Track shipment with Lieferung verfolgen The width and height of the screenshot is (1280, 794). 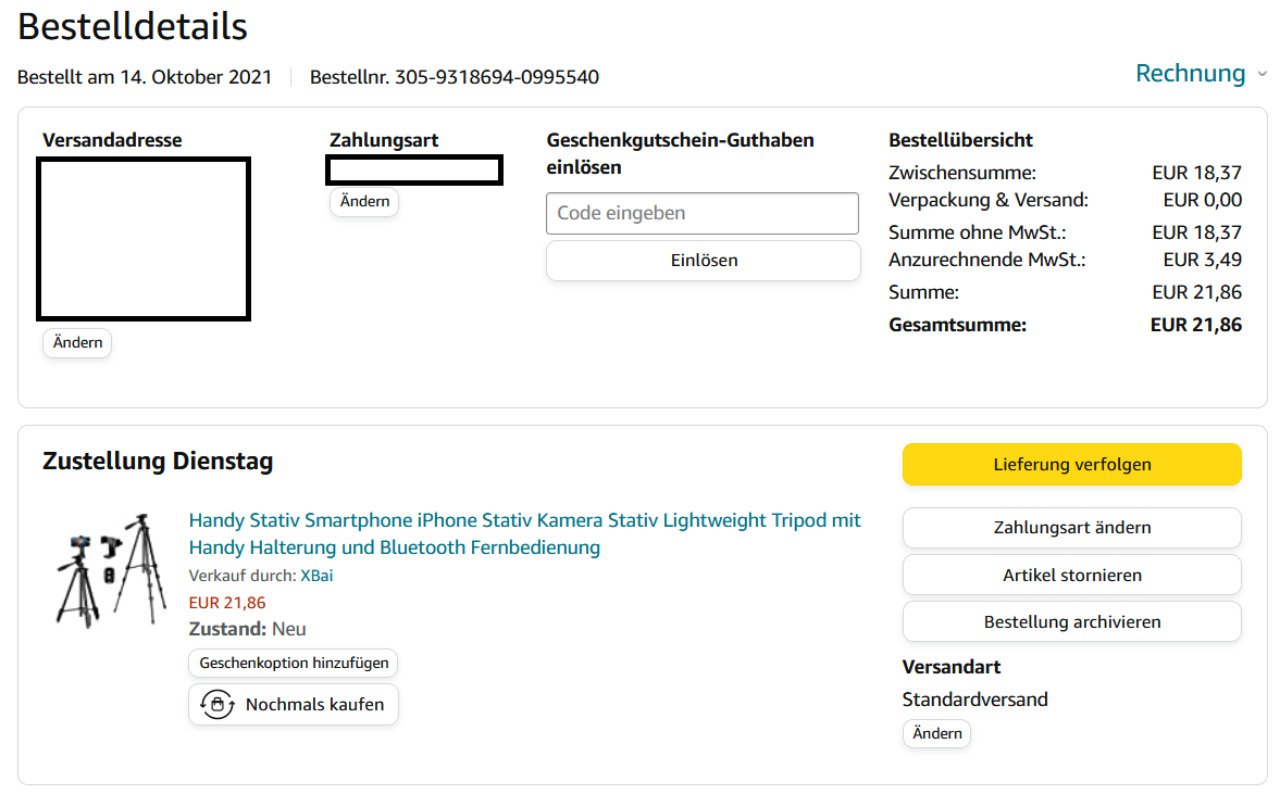[x=1072, y=465]
